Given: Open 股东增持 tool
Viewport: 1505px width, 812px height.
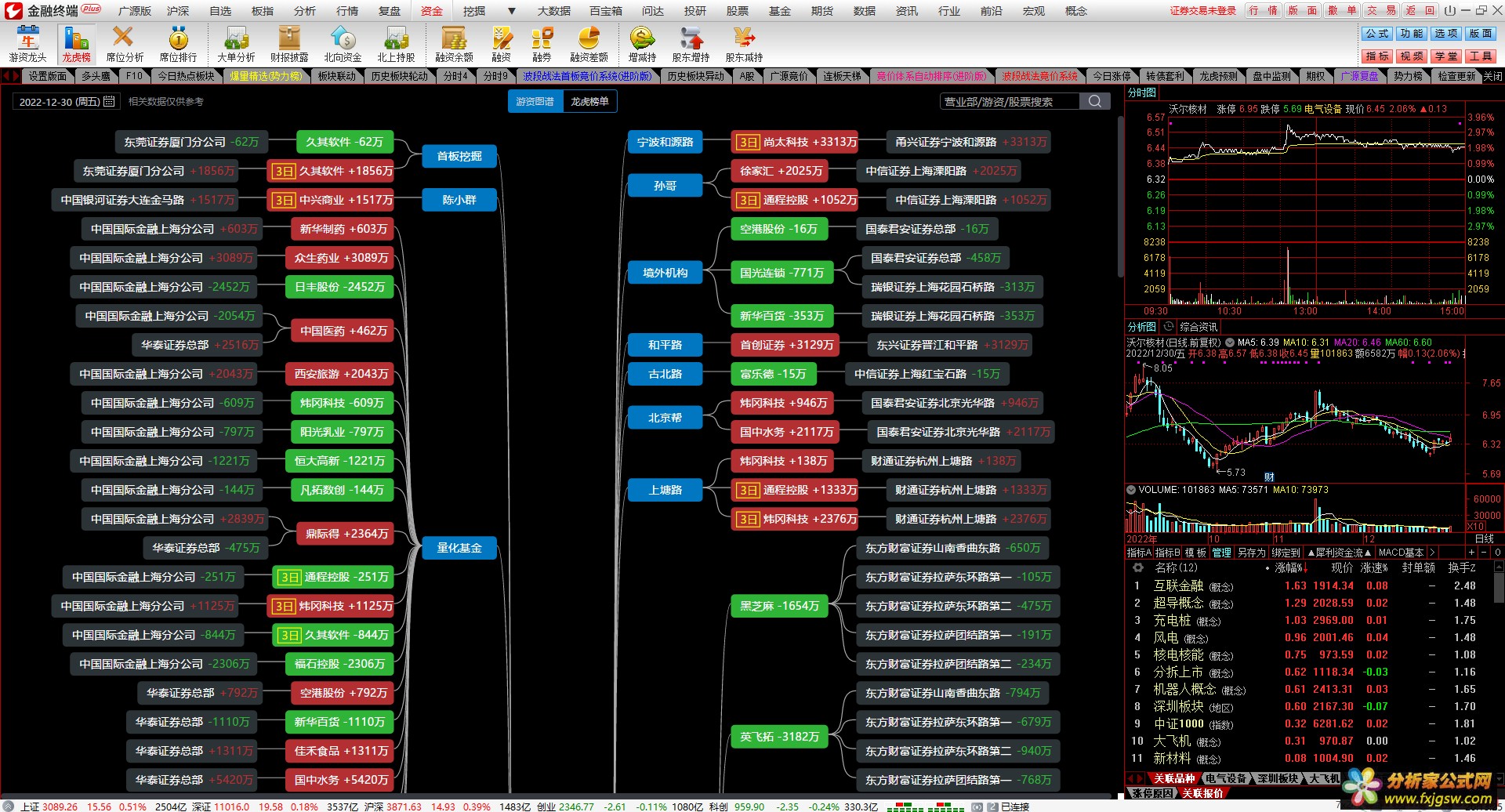Looking at the screenshot, I should [x=691, y=44].
